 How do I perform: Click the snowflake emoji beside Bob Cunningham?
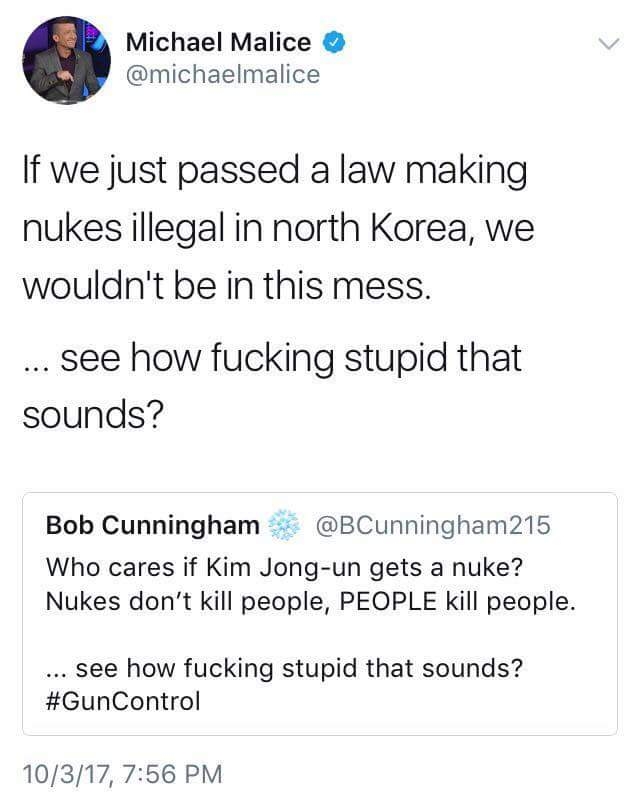coord(287,525)
